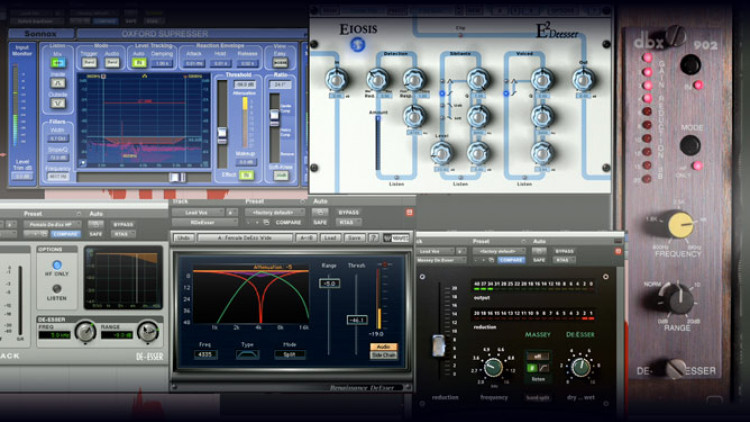
Task: Toggle the Soft-Knee button in Oxford SuprEsser
Action: tap(281, 176)
